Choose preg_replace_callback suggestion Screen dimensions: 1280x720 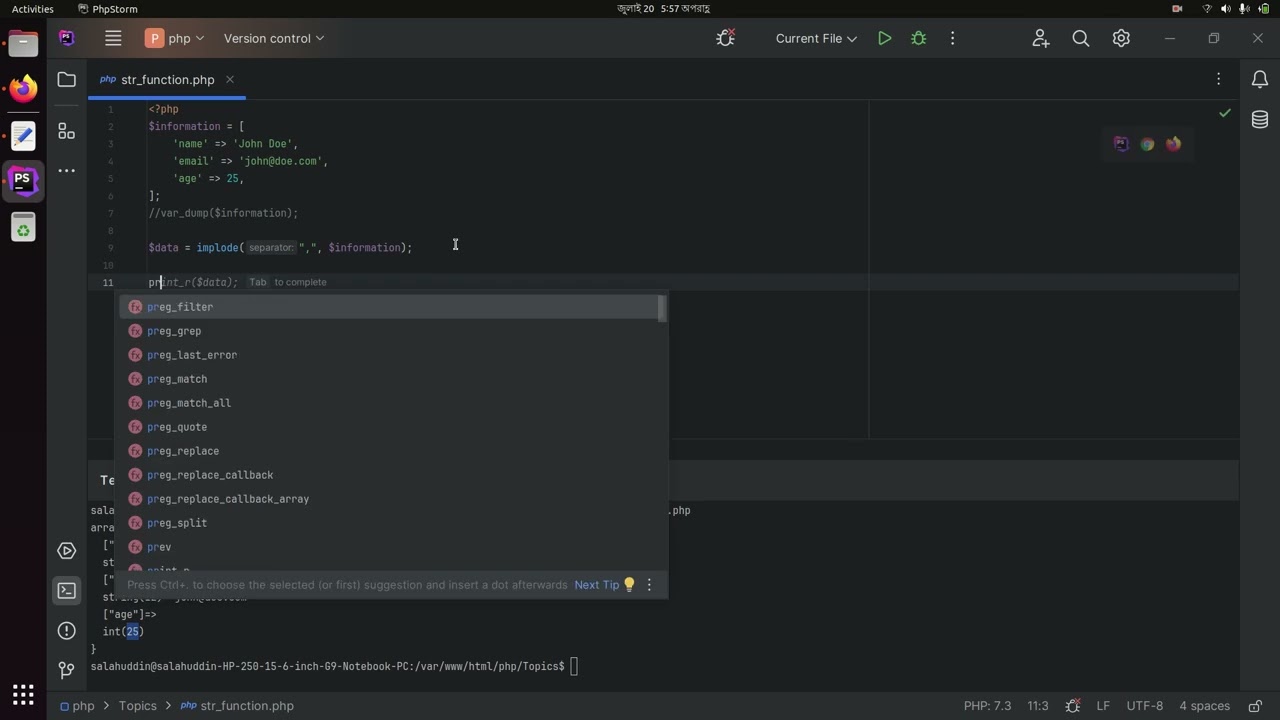(x=388, y=475)
